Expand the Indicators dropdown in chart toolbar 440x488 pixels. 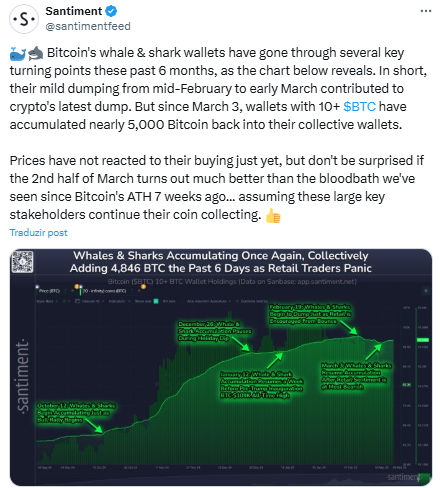pos(119,301)
